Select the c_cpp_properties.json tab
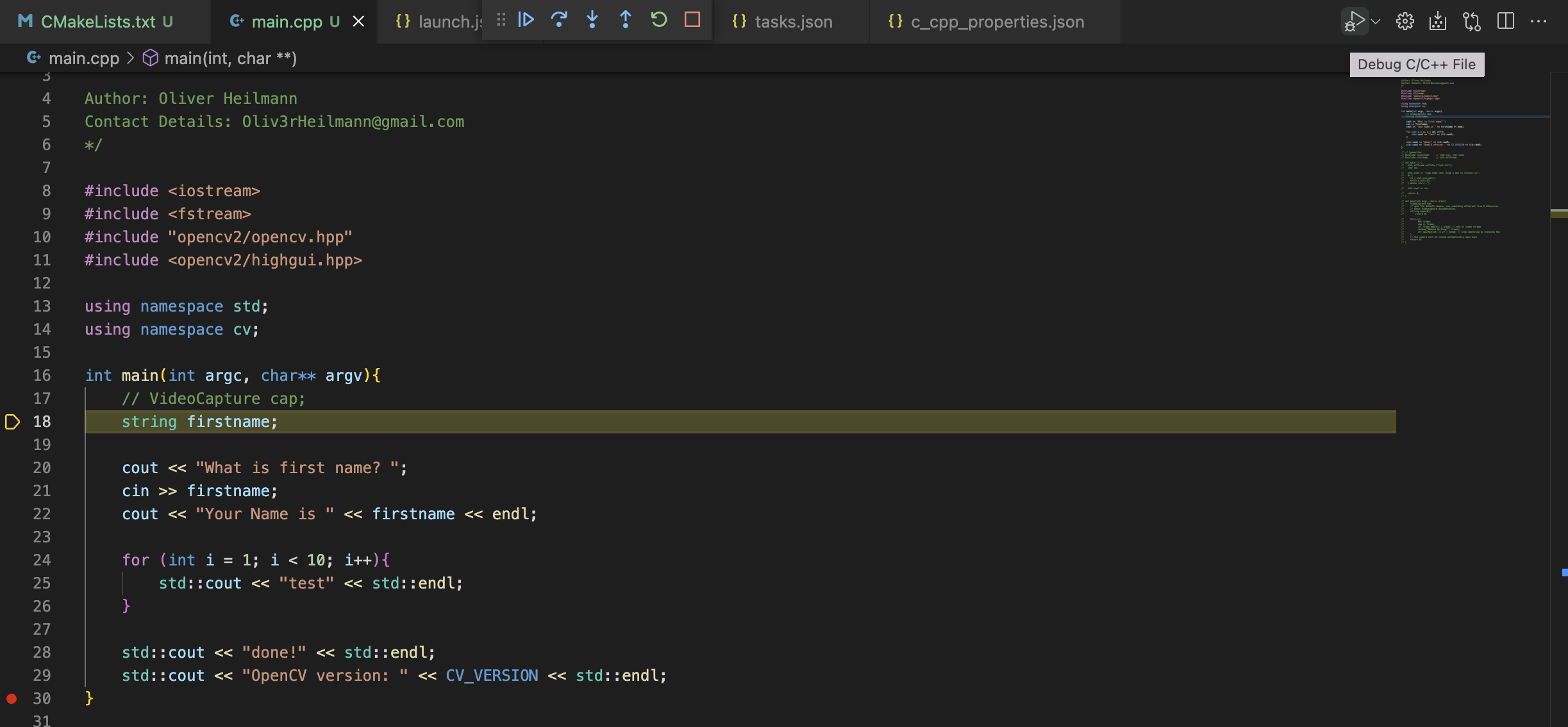This screenshot has height=727, width=1568. pyautogui.click(x=997, y=22)
